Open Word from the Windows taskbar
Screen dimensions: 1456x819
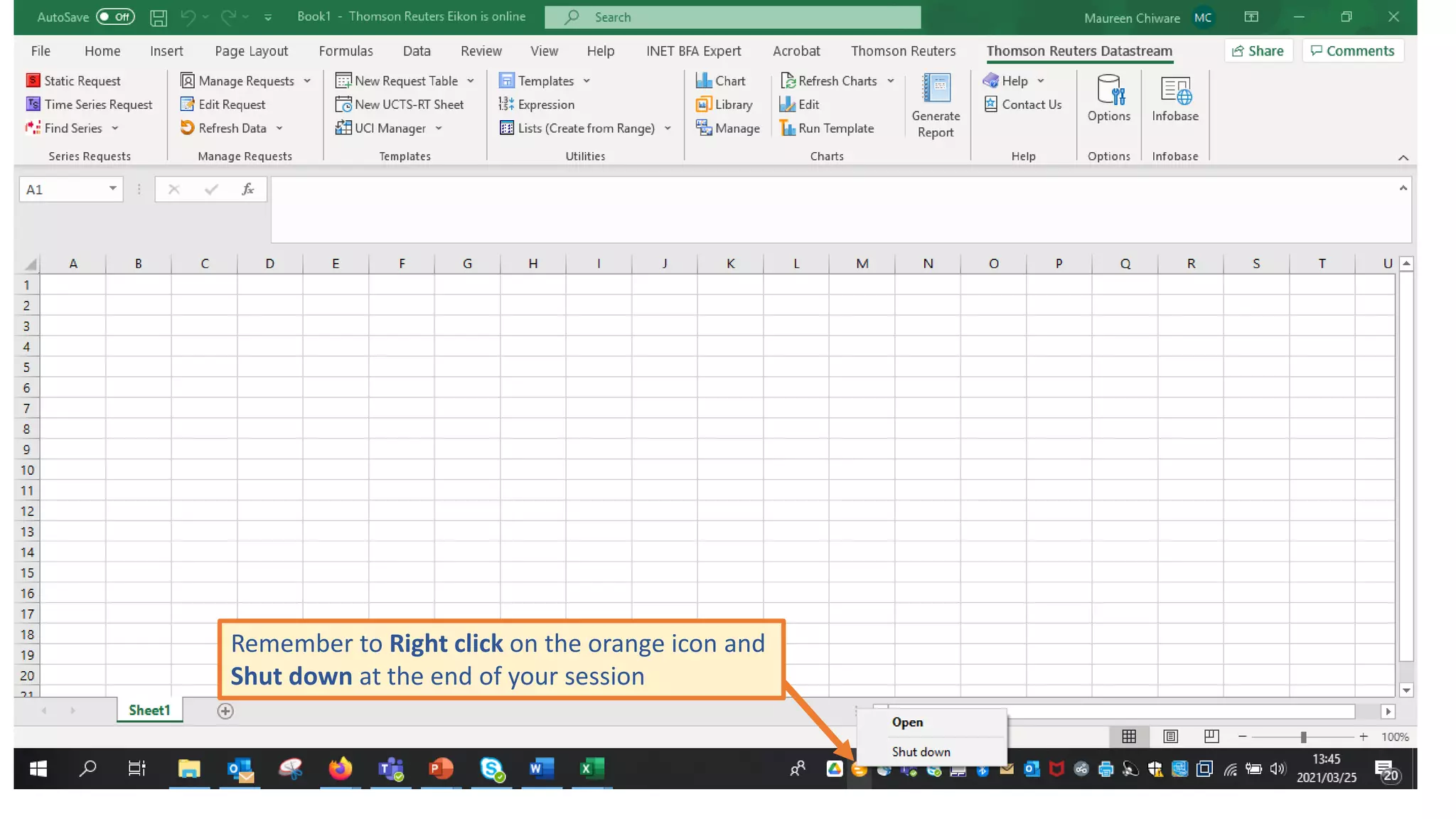pyautogui.click(x=540, y=769)
